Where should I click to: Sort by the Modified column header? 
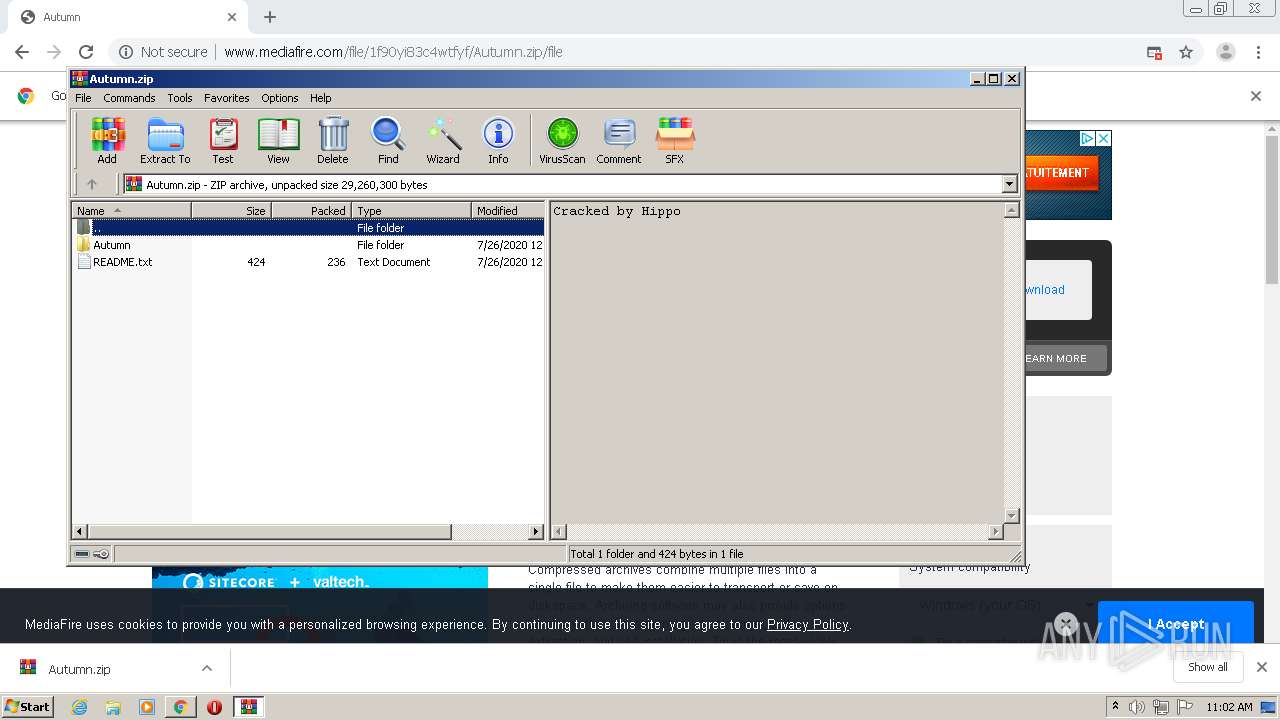pos(507,210)
